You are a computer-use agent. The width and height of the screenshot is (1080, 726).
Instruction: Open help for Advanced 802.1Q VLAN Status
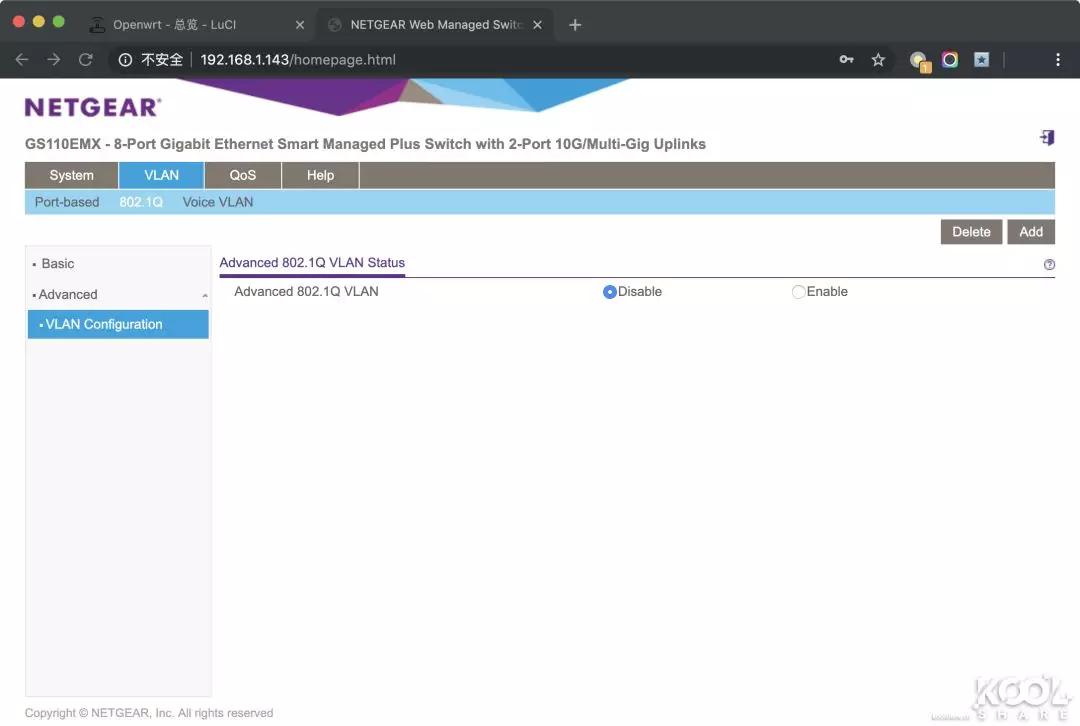point(1049,265)
